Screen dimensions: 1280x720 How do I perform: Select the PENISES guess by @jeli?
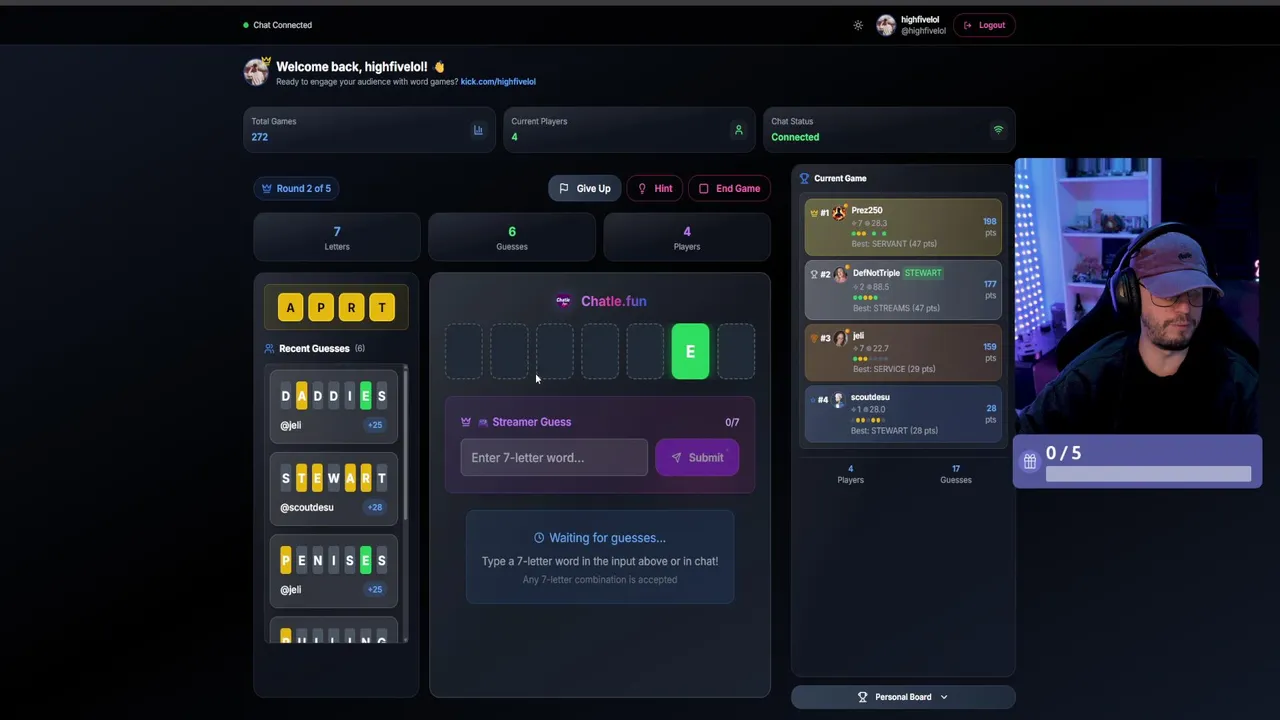point(333,570)
